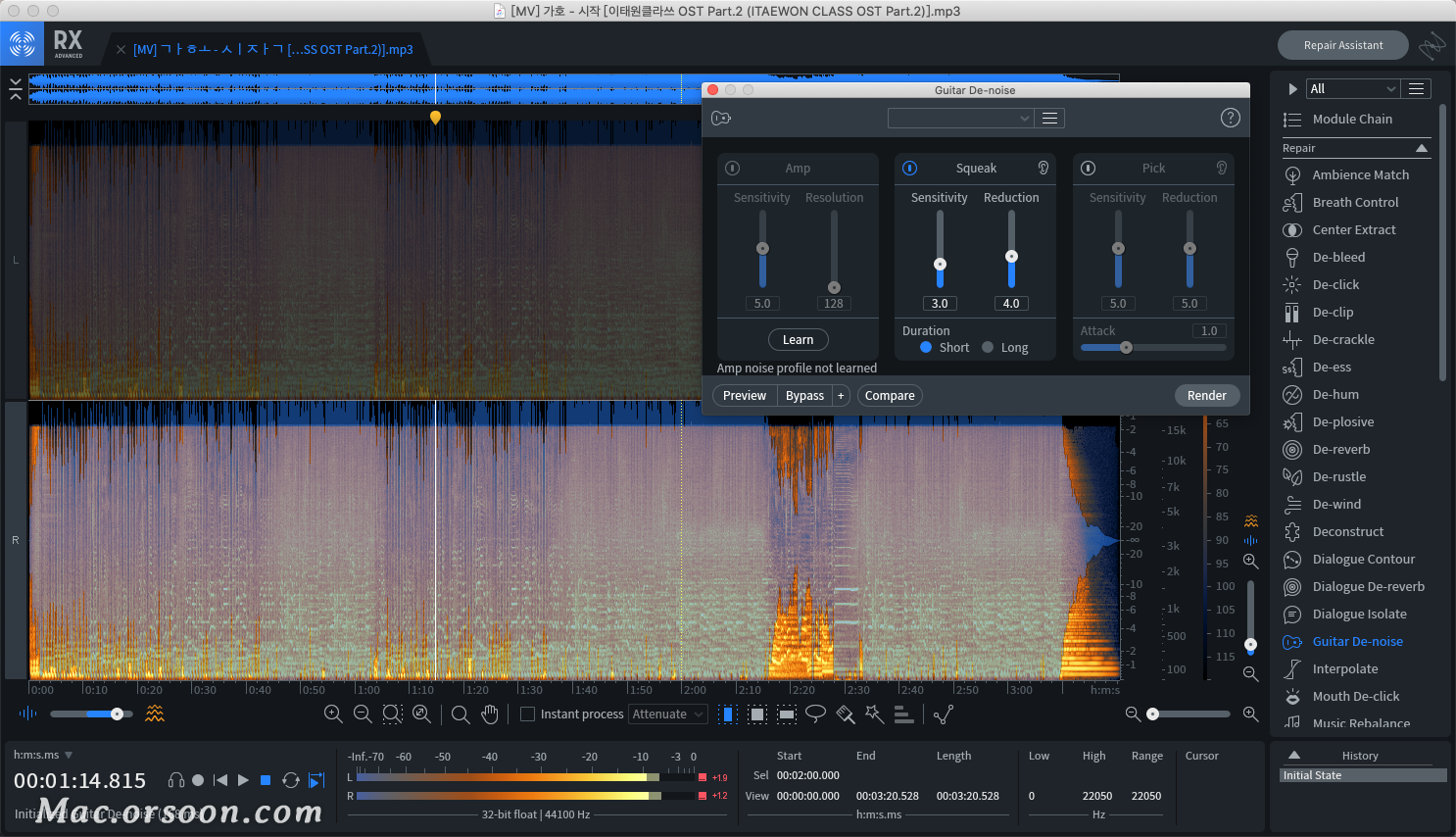Image resolution: width=1456 pixels, height=837 pixels.
Task: Open module list view options menu
Action: [1416, 88]
